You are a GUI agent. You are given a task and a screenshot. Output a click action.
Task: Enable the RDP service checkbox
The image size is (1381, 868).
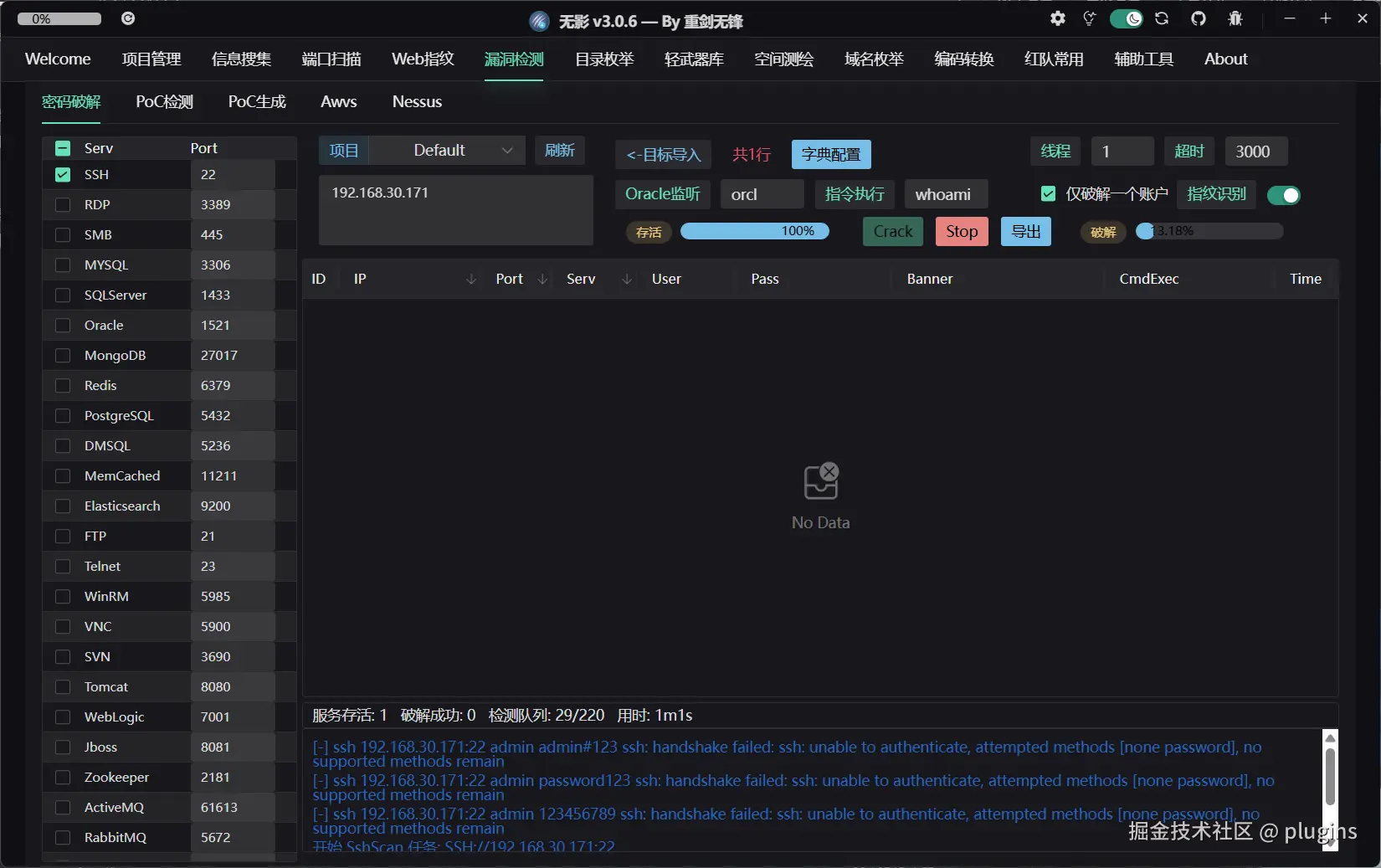point(63,204)
